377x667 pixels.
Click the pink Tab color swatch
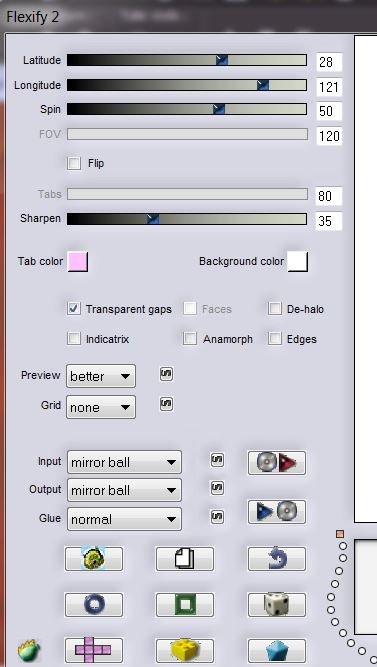[x=77, y=261]
